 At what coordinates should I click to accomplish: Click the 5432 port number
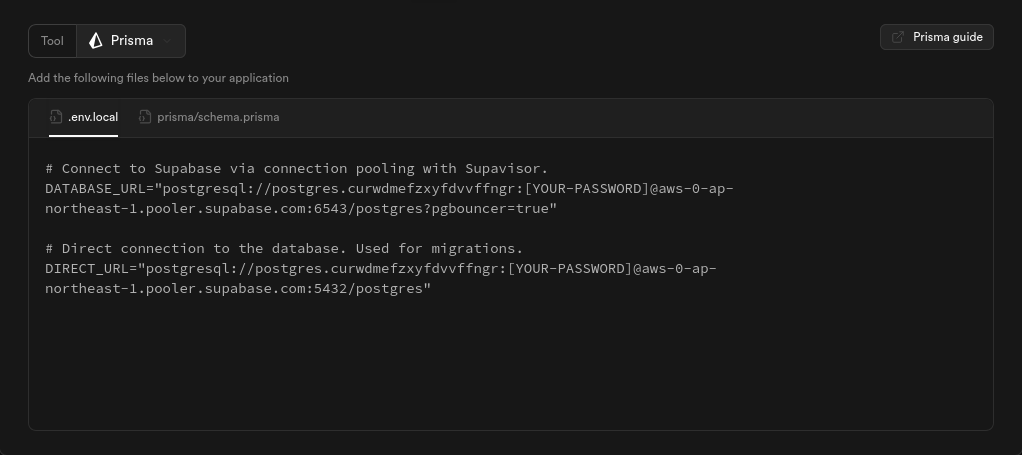[330, 289]
